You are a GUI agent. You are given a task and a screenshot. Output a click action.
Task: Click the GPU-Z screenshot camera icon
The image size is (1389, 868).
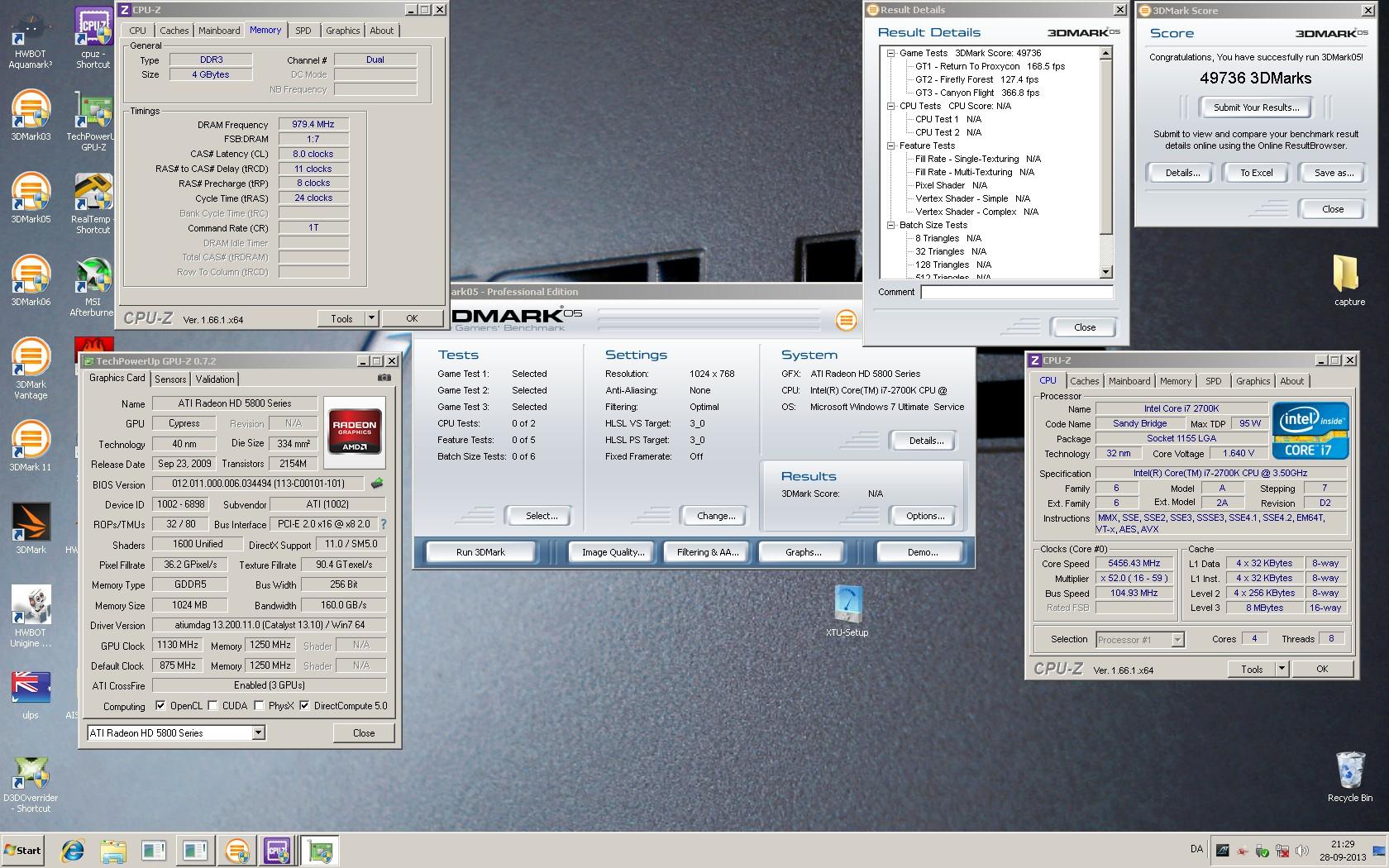384,378
